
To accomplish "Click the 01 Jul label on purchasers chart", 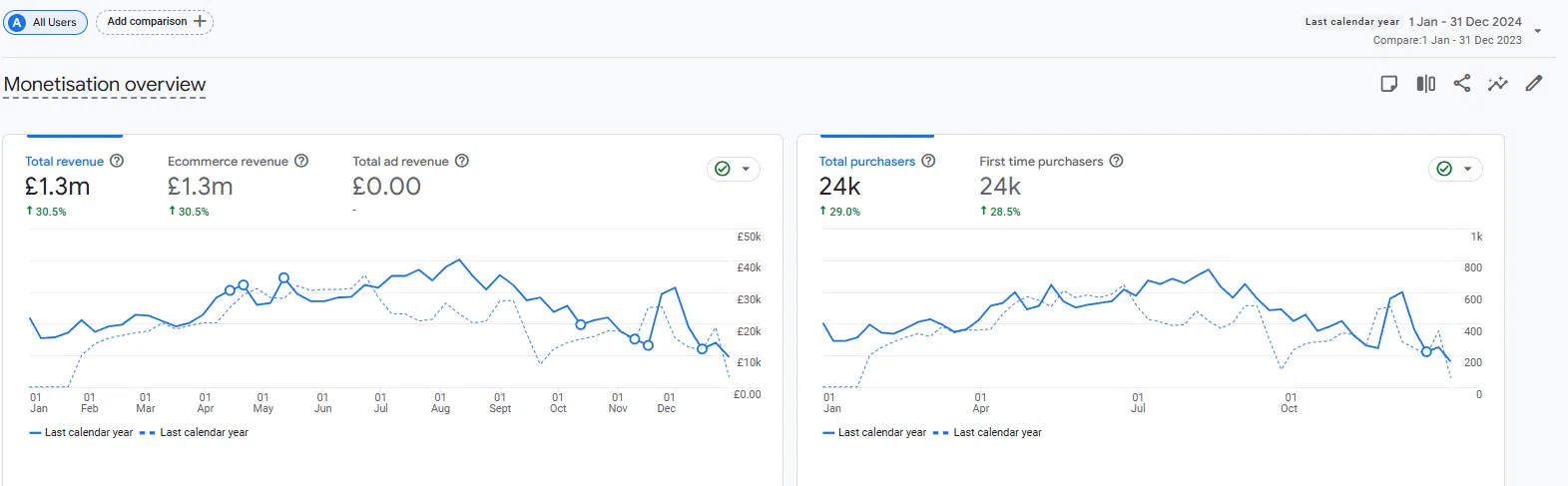I will [x=1138, y=403].
